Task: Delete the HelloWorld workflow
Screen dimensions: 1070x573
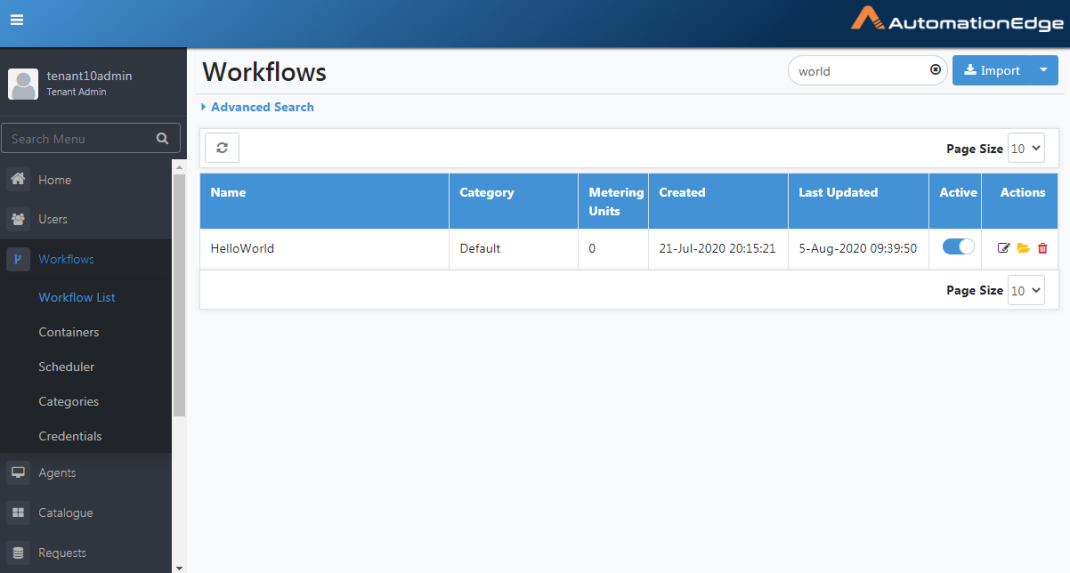Action: (x=1042, y=248)
